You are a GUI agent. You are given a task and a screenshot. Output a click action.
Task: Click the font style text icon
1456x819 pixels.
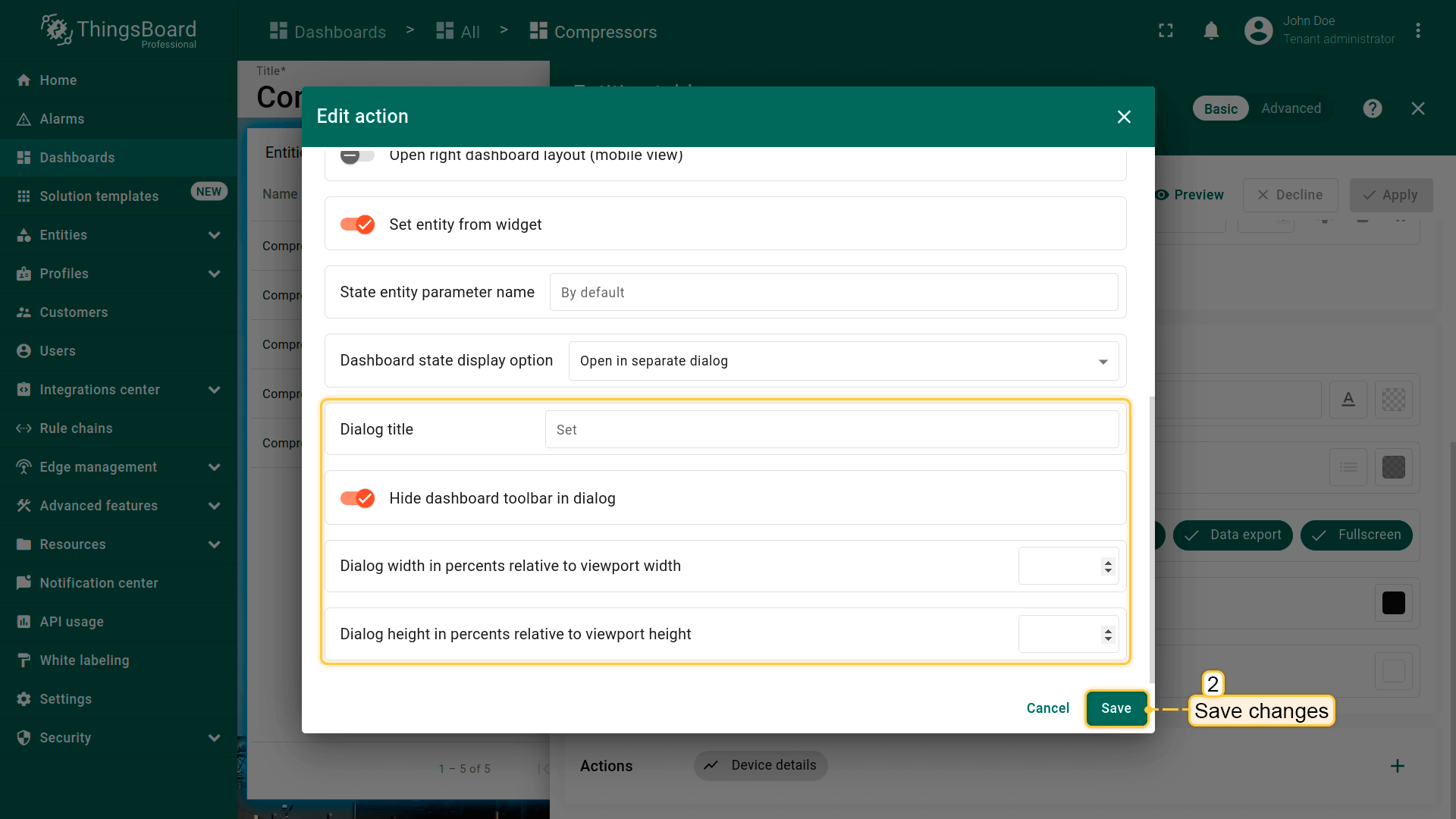point(1348,400)
